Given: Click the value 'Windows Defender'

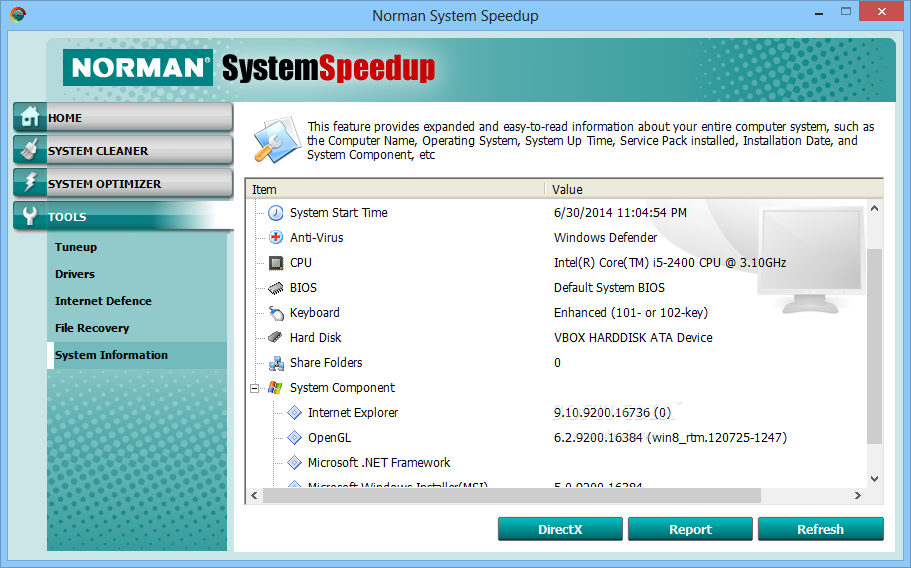Looking at the screenshot, I should [605, 238].
